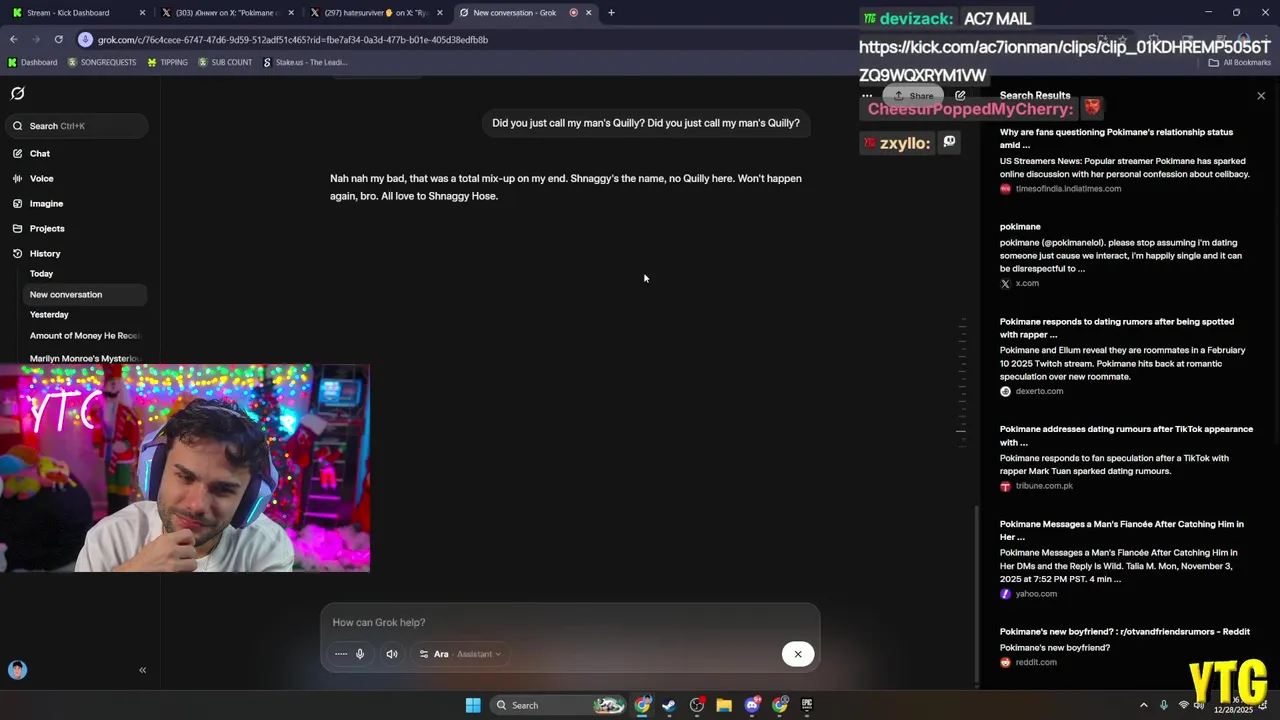Click the Yesterday history group label
The height and width of the screenshot is (720, 1280).
49,315
